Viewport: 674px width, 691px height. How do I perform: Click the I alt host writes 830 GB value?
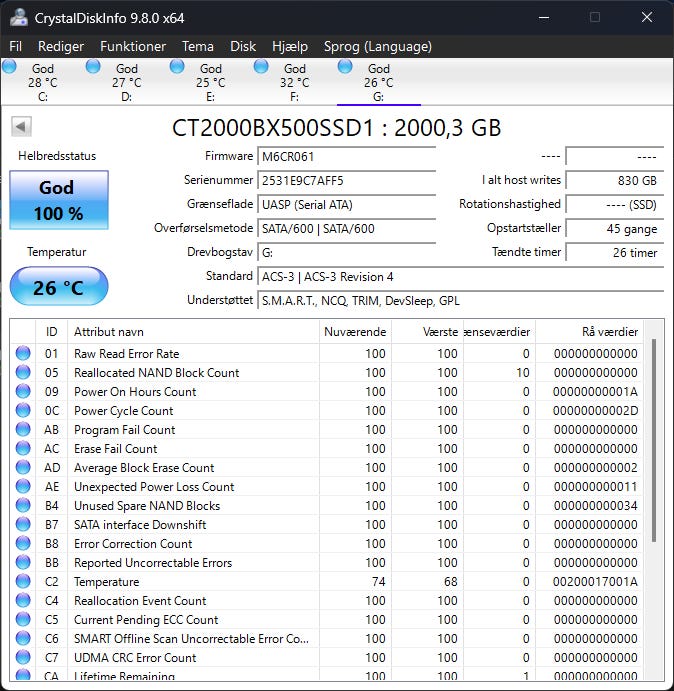pos(614,181)
